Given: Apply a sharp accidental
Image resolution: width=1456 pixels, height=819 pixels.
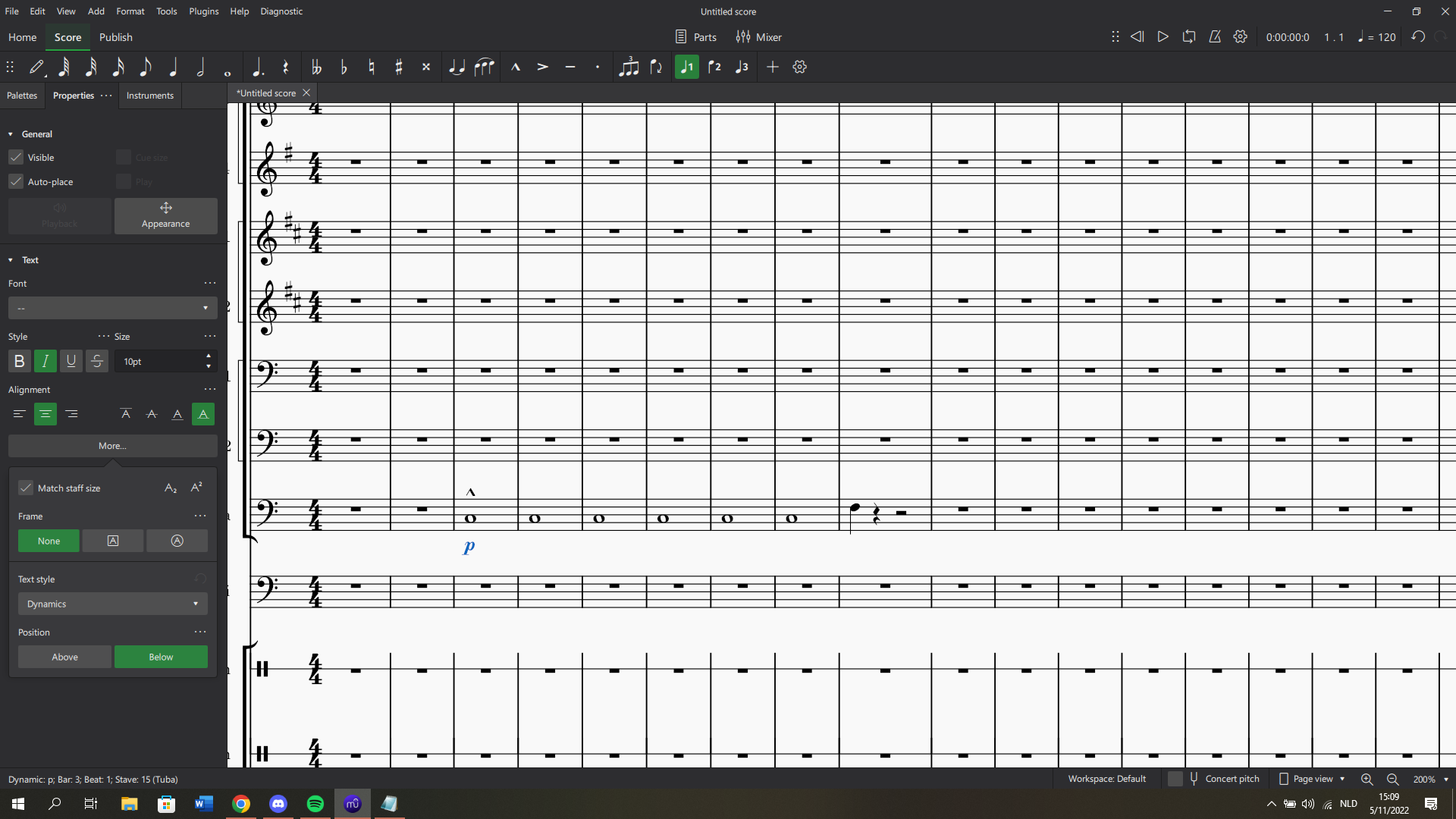Looking at the screenshot, I should [x=398, y=67].
